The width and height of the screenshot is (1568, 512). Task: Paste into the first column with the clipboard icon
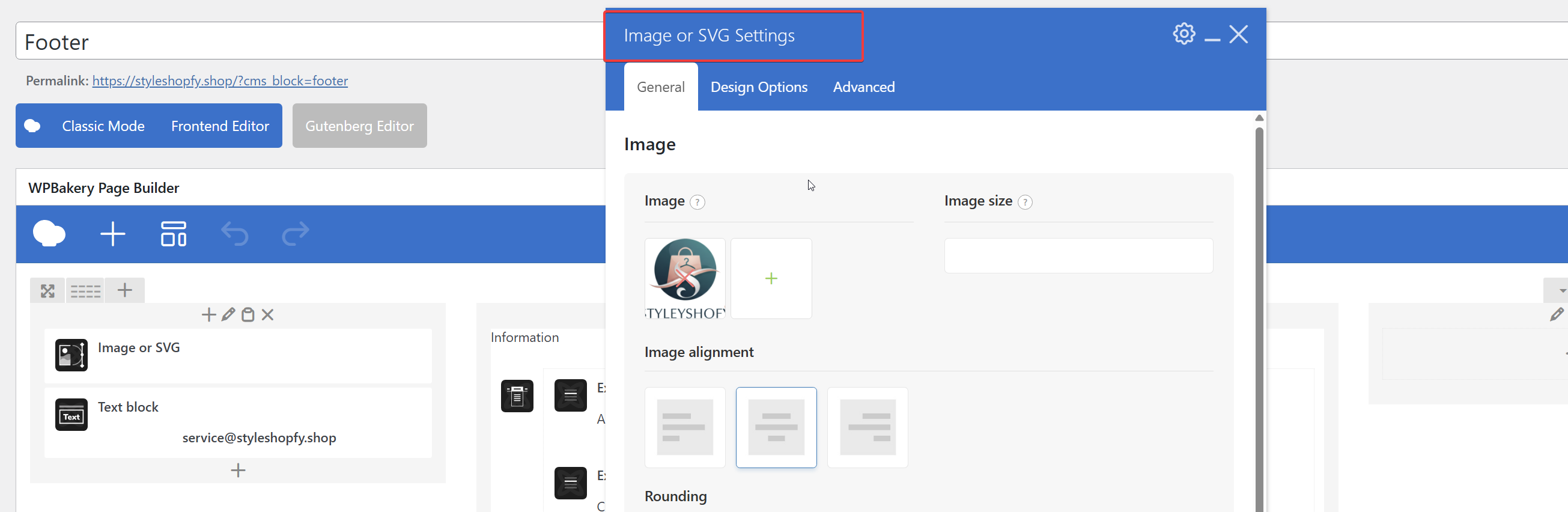tap(248, 315)
